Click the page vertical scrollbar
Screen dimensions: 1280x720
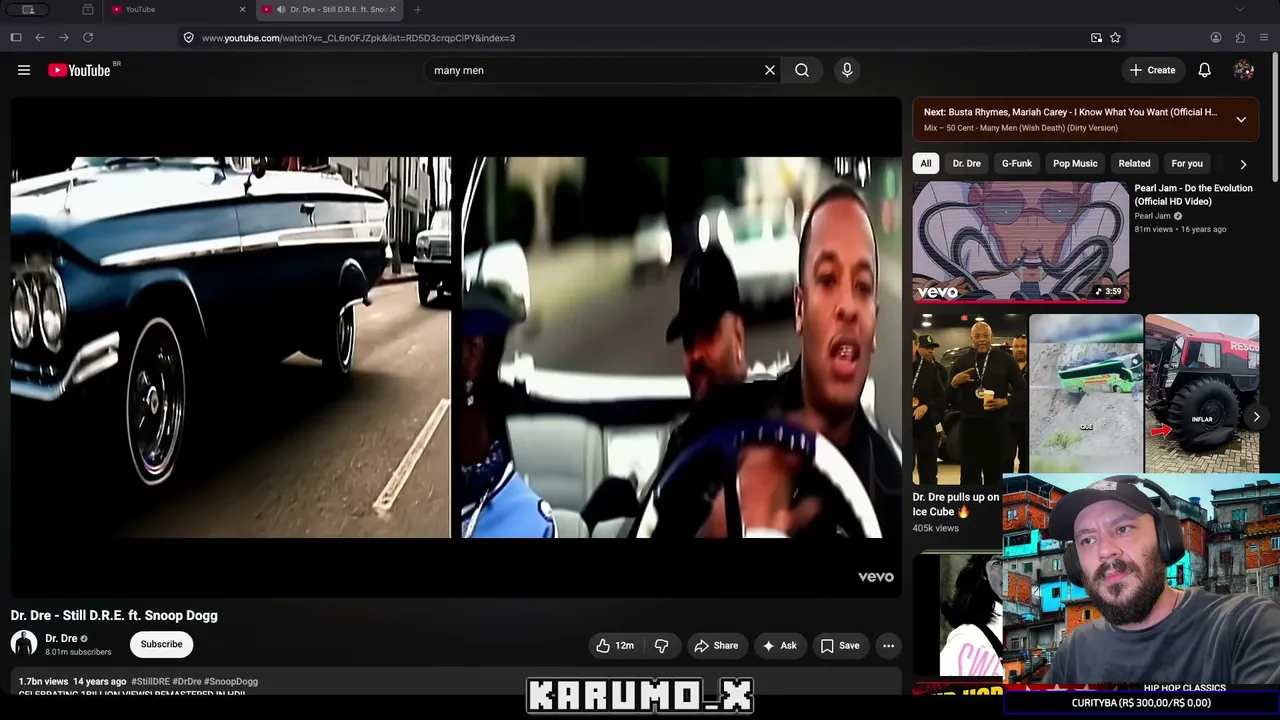[1275, 115]
